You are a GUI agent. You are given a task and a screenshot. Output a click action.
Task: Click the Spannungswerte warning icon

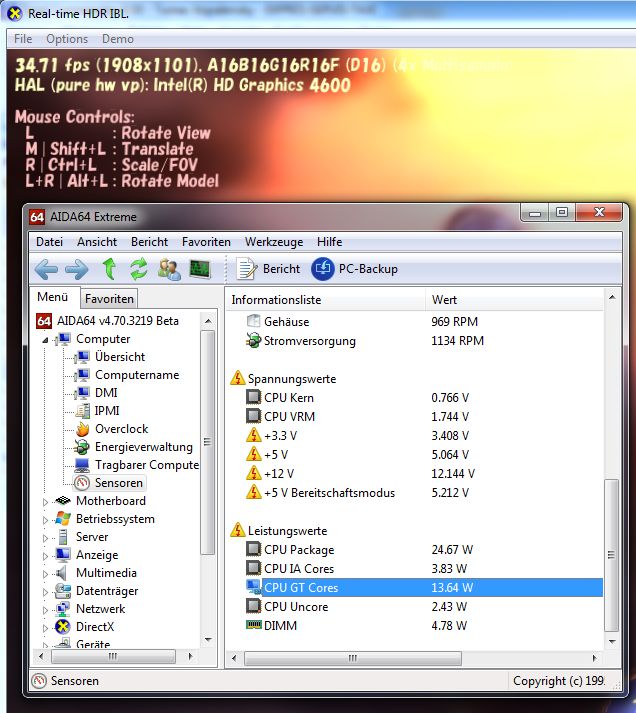coord(238,378)
